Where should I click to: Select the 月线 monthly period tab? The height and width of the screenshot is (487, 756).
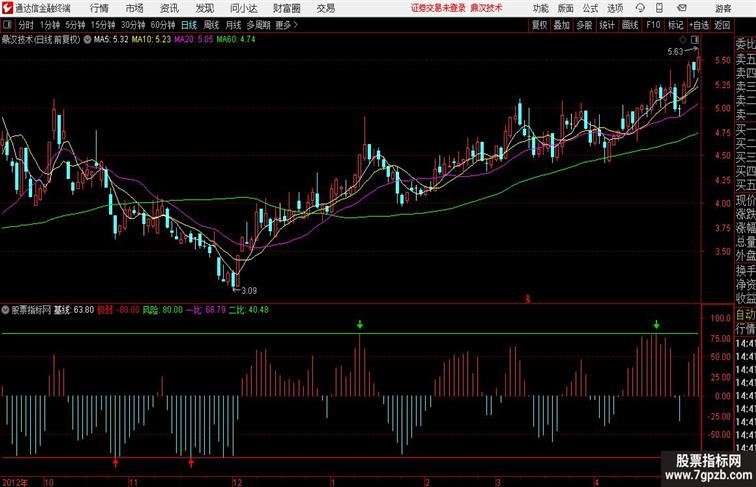point(233,25)
